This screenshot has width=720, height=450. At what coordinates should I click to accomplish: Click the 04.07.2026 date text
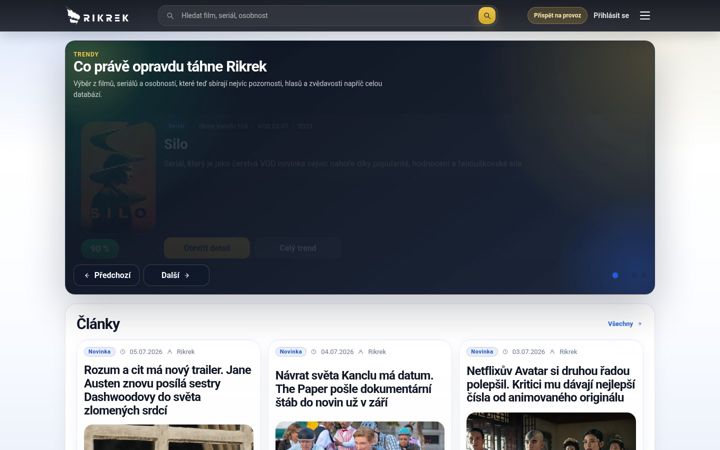[337, 352]
